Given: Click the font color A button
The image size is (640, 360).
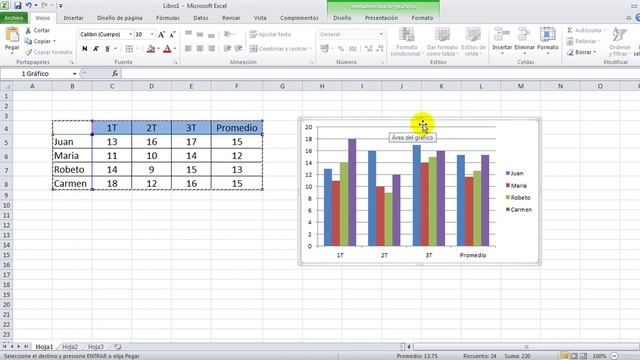Looking at the screenshot, I should (x=167, y=49).
